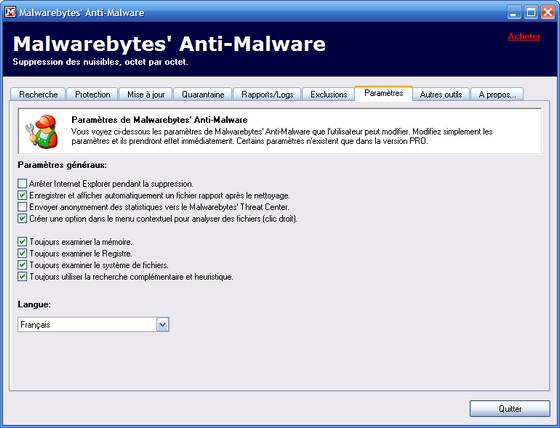Switch to the Exclusions tab
Image resolution: width=560 pixels, height=428 pixels.
click(x=329, y=94)
